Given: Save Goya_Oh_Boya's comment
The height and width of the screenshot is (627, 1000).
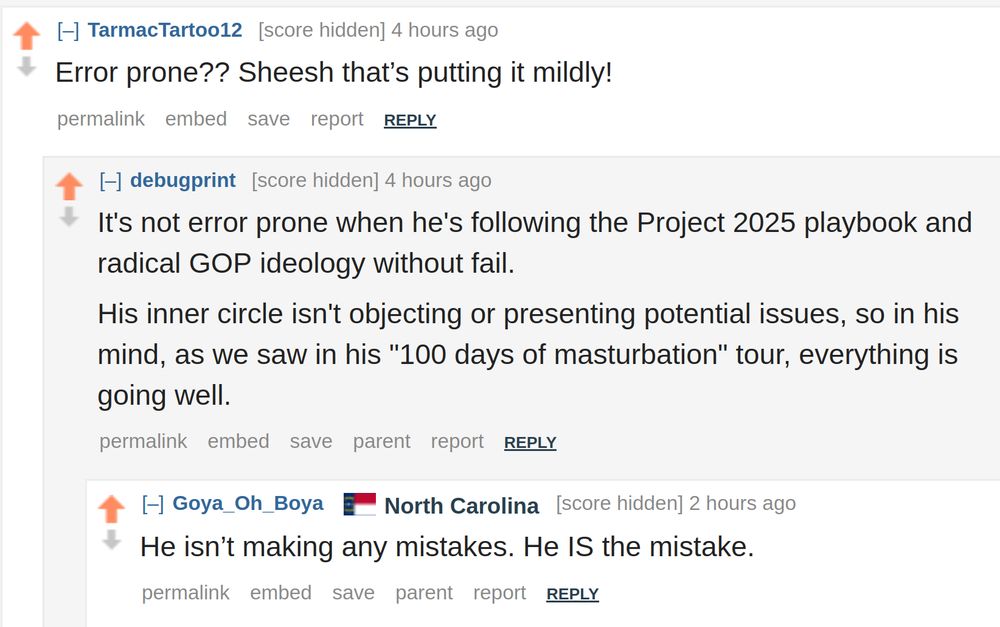Looking at the screenshot, I should (x=353, y=593).
